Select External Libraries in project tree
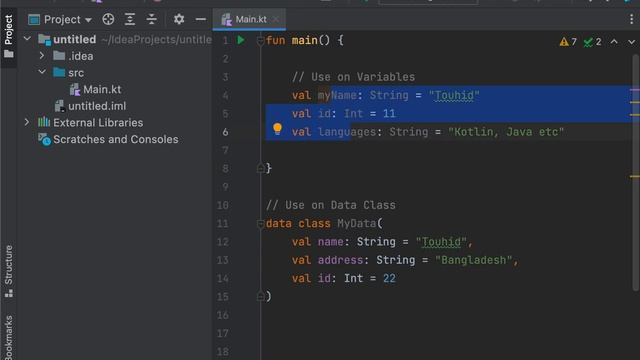 [98, 122]
